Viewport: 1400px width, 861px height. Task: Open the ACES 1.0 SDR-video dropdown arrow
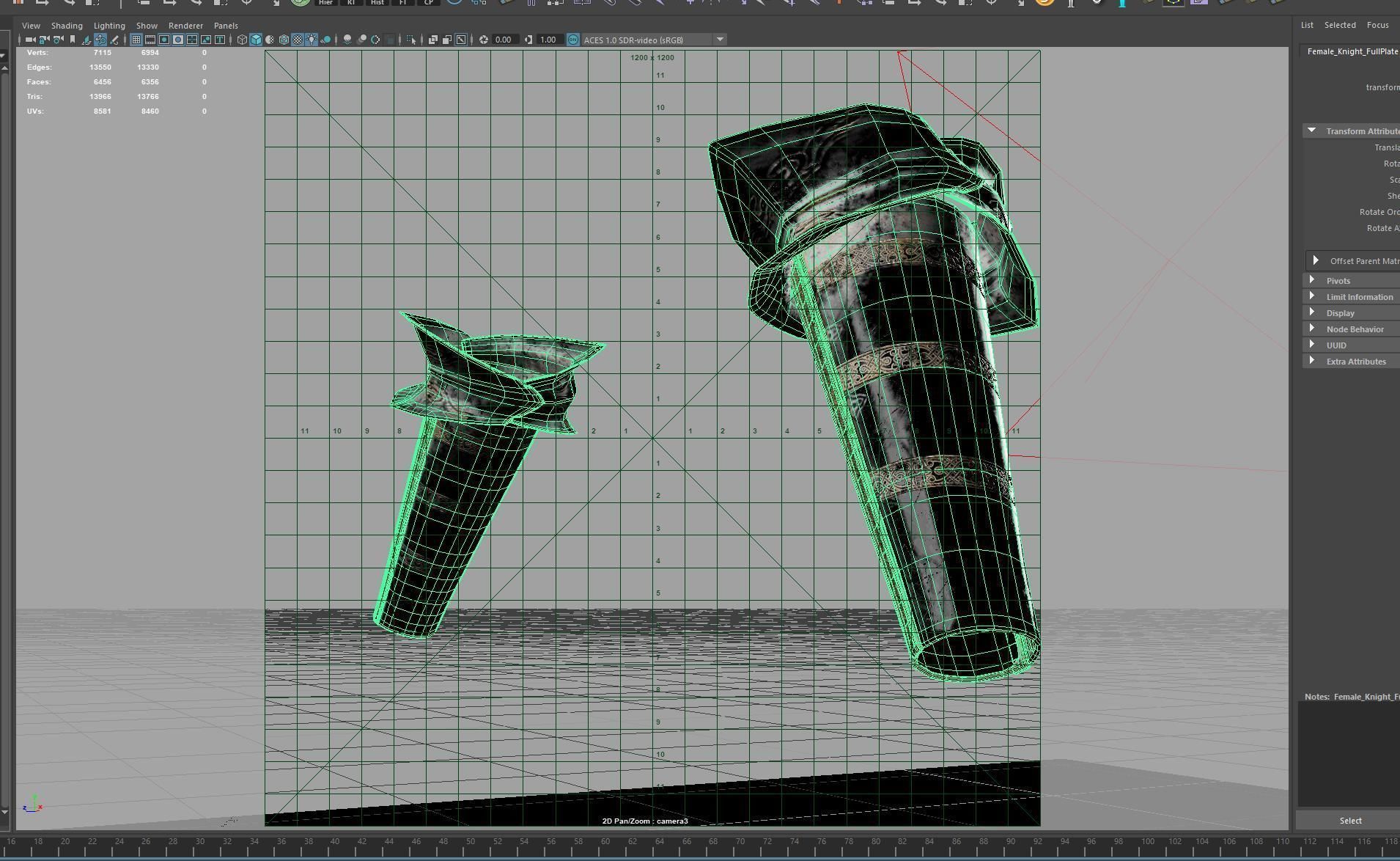click(x=720, y=40)
